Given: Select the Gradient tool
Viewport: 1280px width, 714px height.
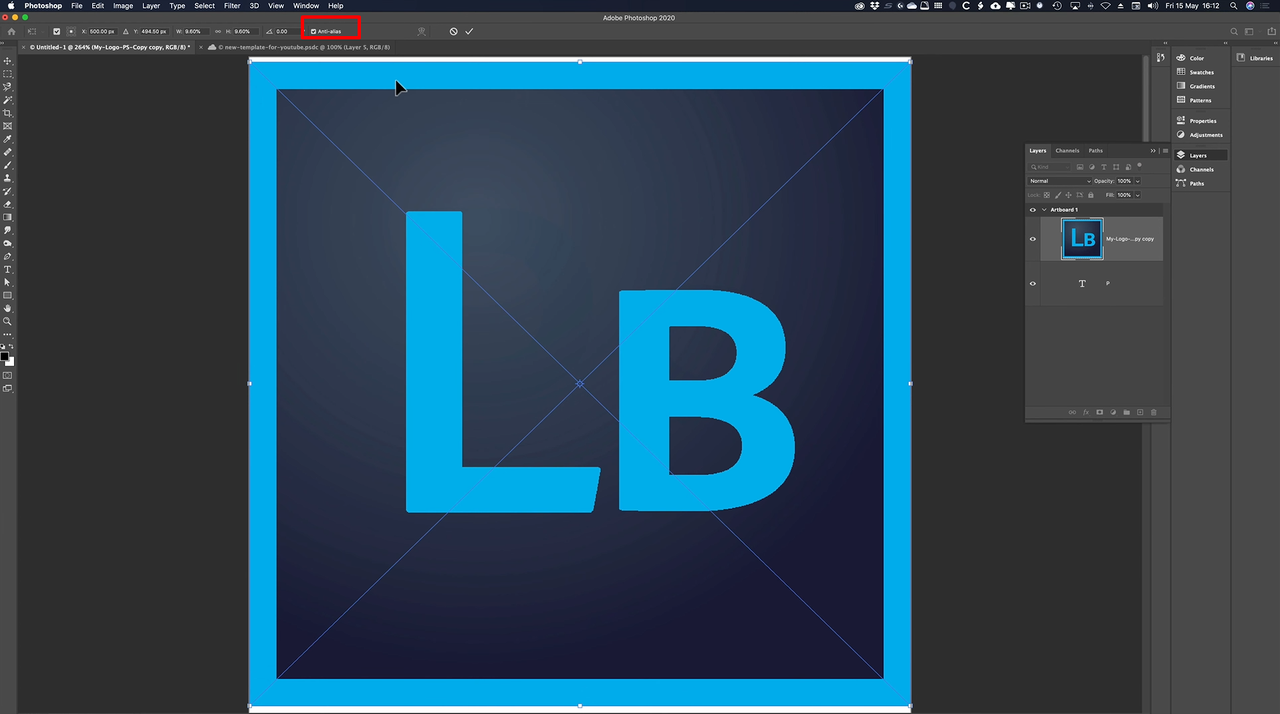Looking at the screenshot, I should [x=8, y=217].
